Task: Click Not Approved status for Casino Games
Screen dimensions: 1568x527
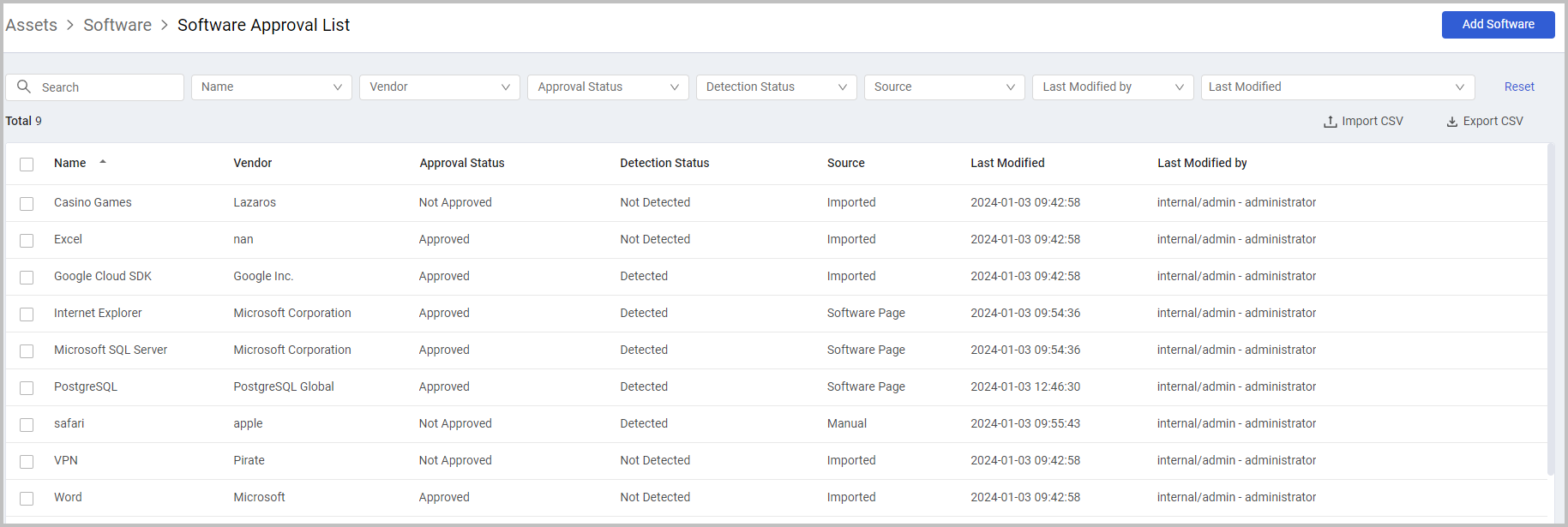Action: point(455,202)
